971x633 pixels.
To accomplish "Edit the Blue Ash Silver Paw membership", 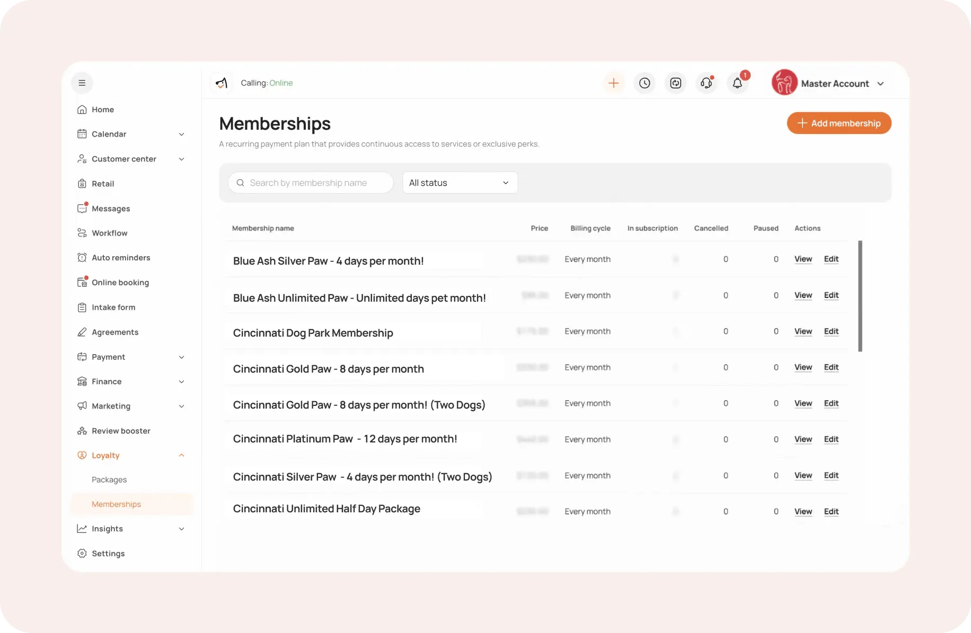I will 831,258.
